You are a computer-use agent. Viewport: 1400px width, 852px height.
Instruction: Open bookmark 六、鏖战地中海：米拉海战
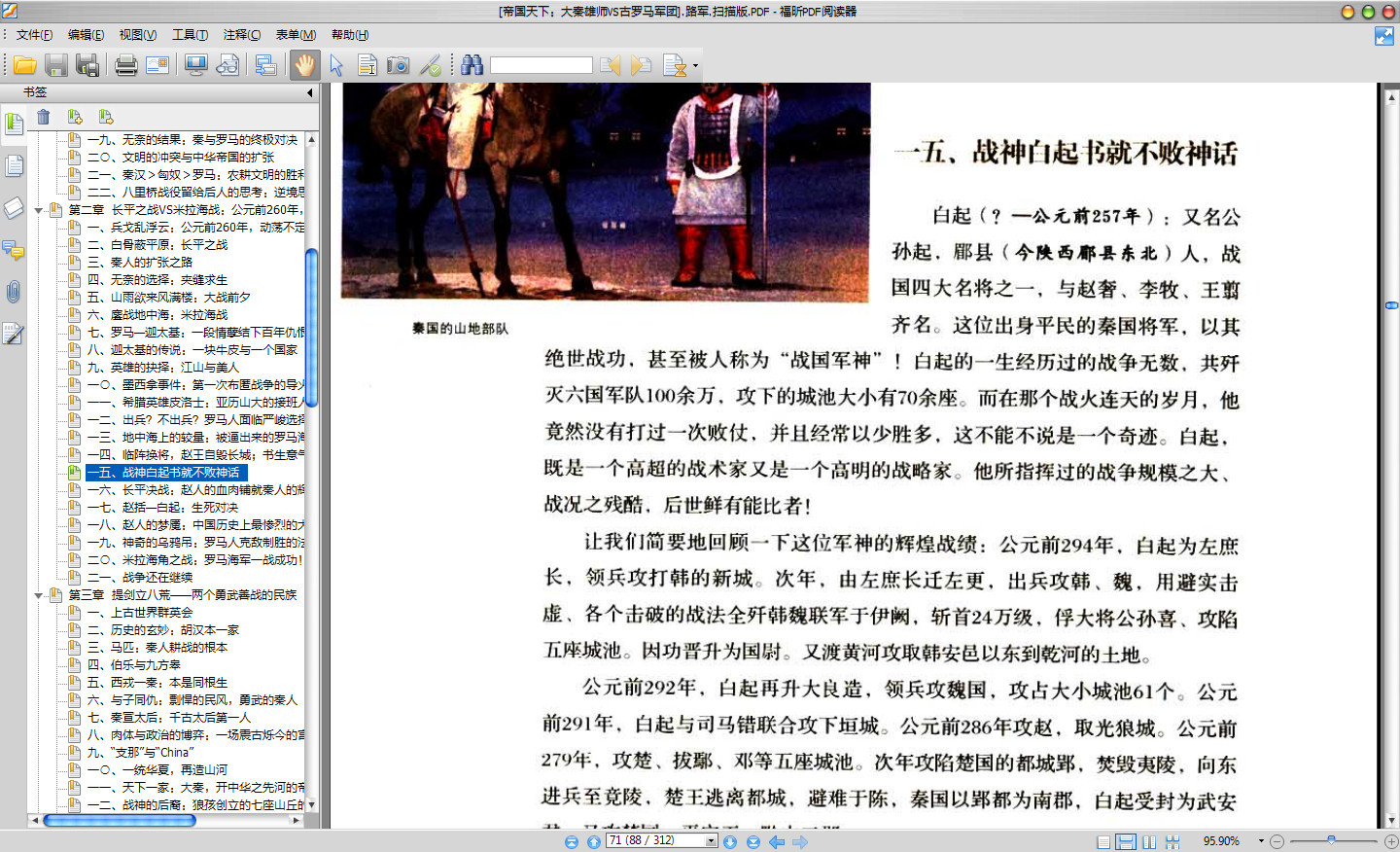point(157,315)
